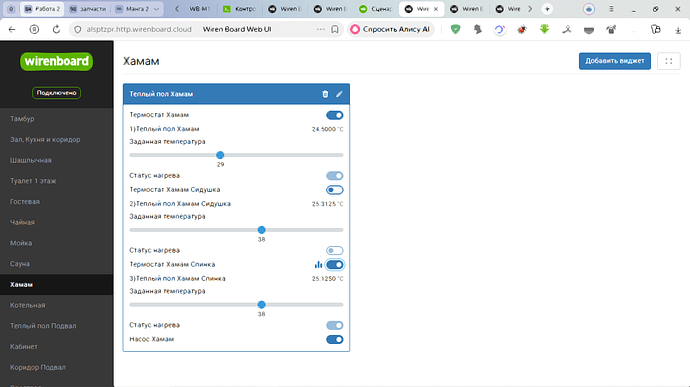Click the wirenboard logo

57,61
